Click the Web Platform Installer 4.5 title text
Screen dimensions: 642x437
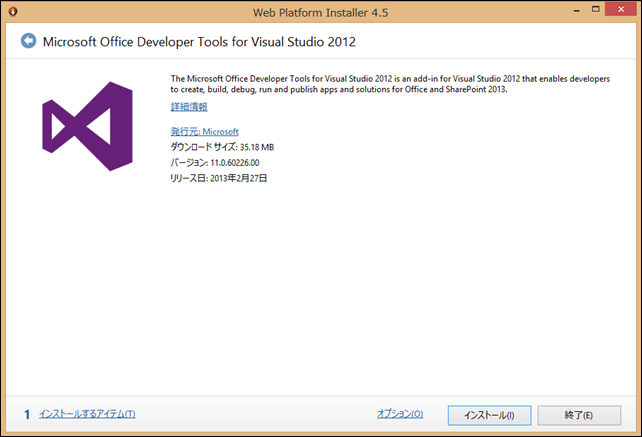[x=321, y=12]
